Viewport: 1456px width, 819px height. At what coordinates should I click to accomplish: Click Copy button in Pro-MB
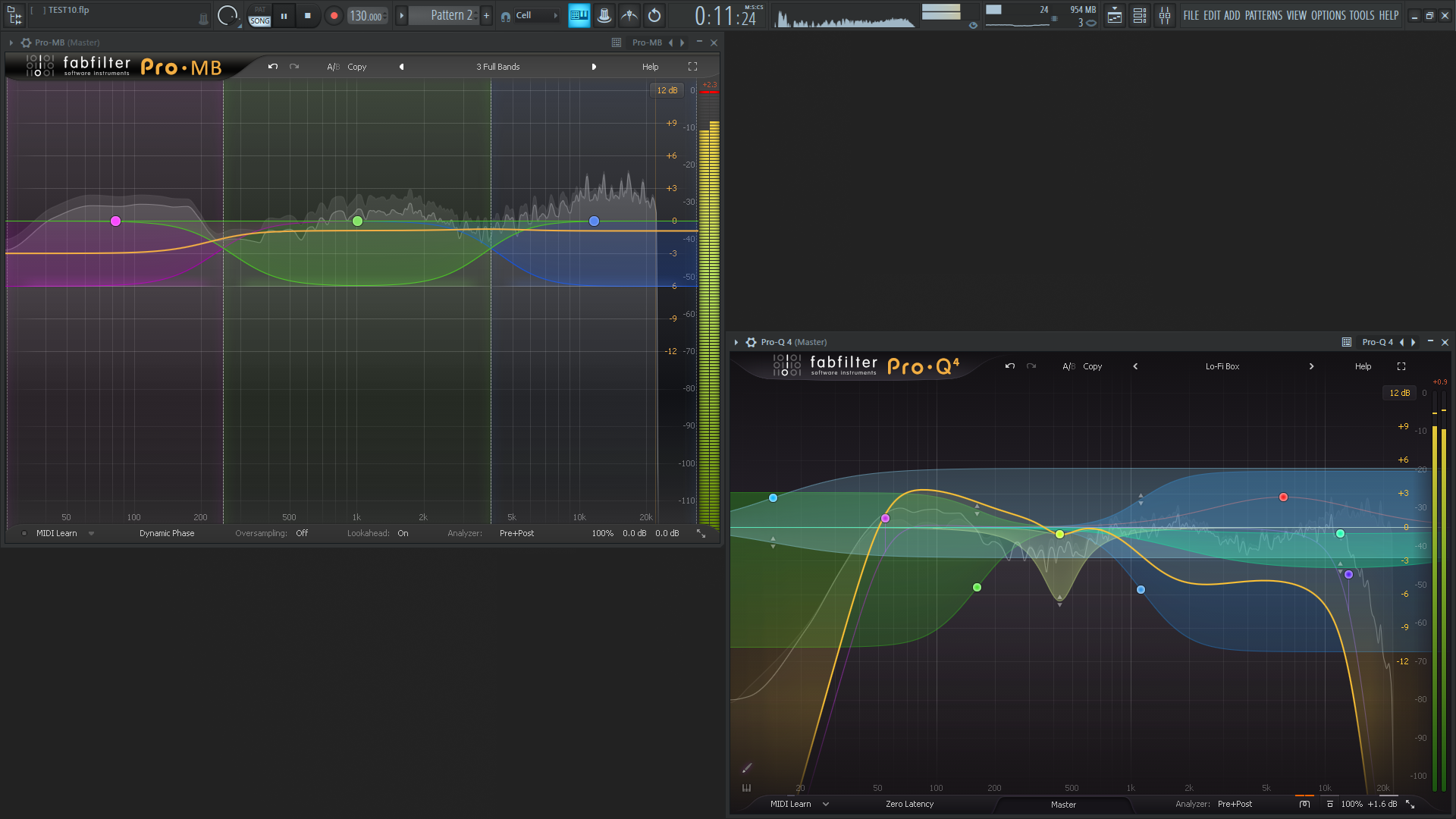click(x=357, y=67)
